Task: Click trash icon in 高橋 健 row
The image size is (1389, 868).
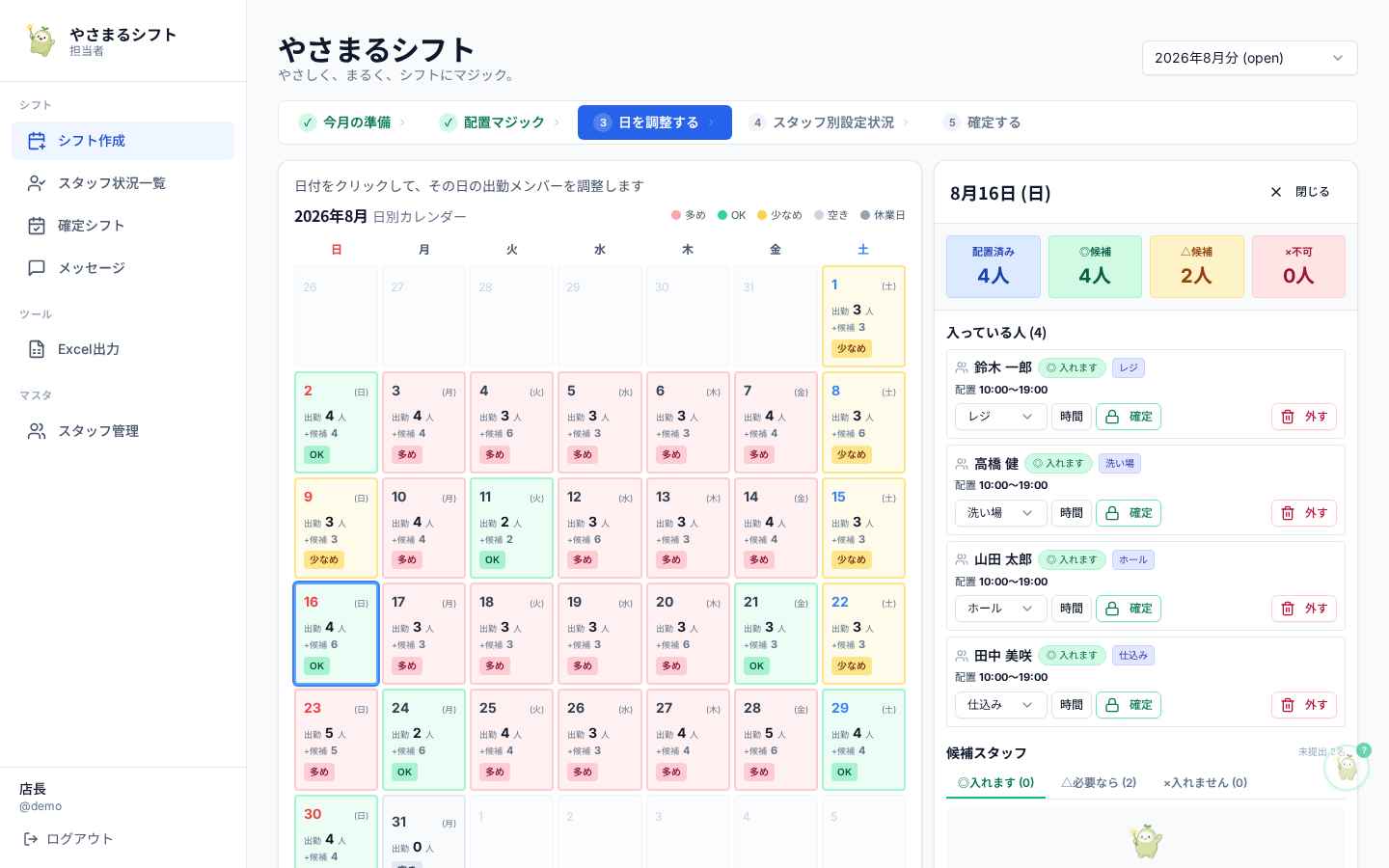Action: 1288,513
